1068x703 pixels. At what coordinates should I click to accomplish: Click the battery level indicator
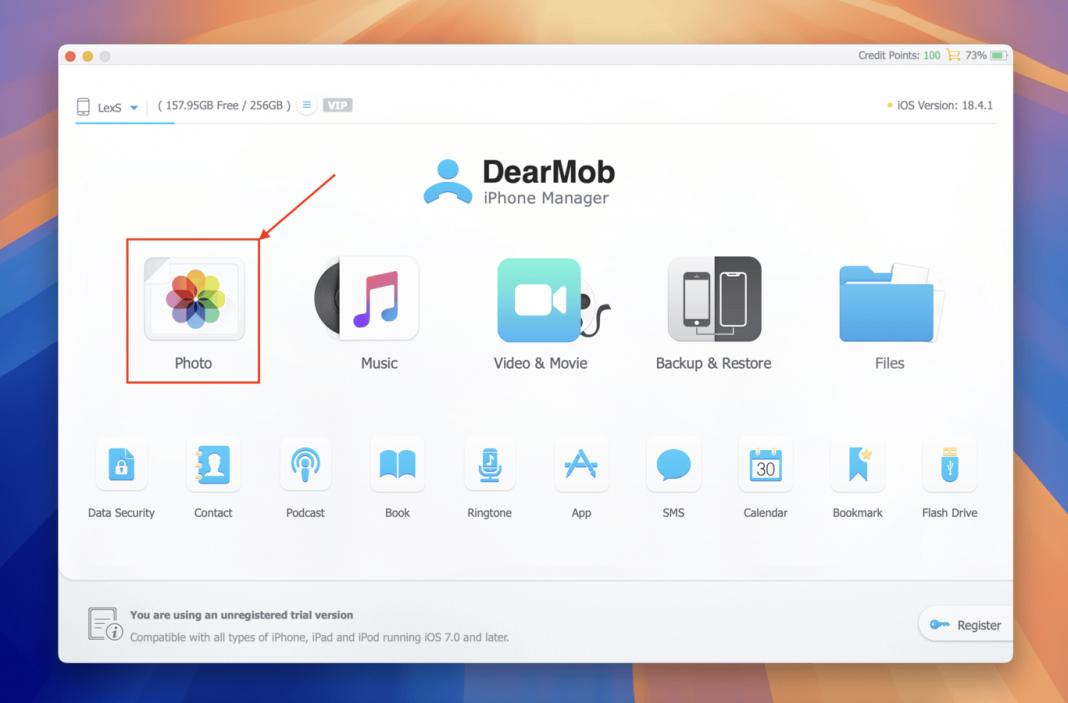click(x=999, y=55)
